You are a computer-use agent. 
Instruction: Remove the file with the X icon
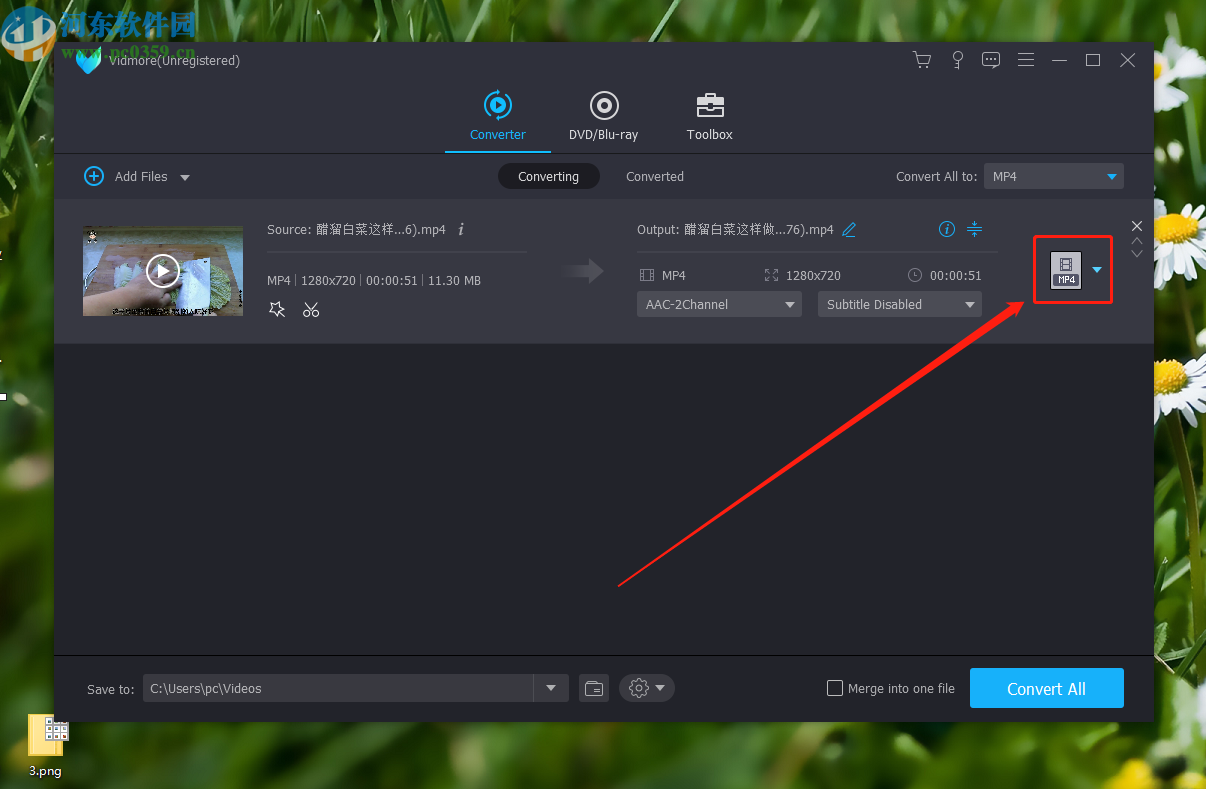(1136, 226)
